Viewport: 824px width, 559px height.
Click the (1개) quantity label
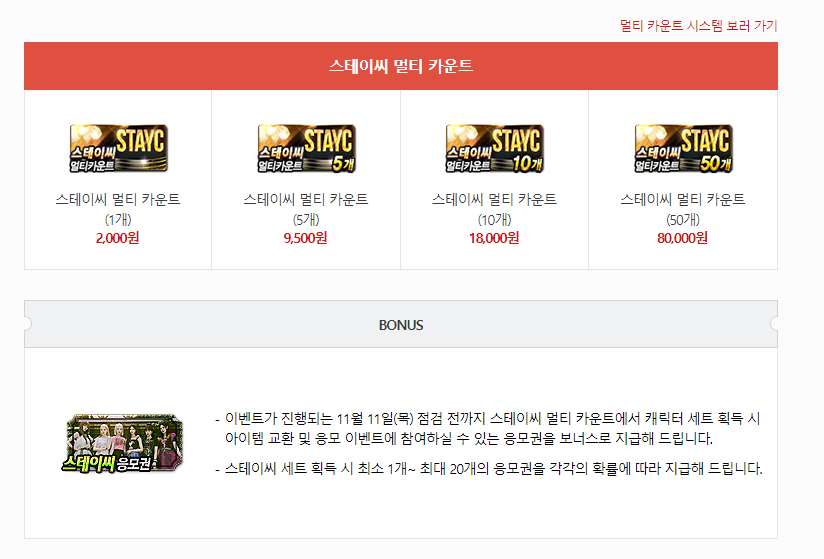(118, 220)
